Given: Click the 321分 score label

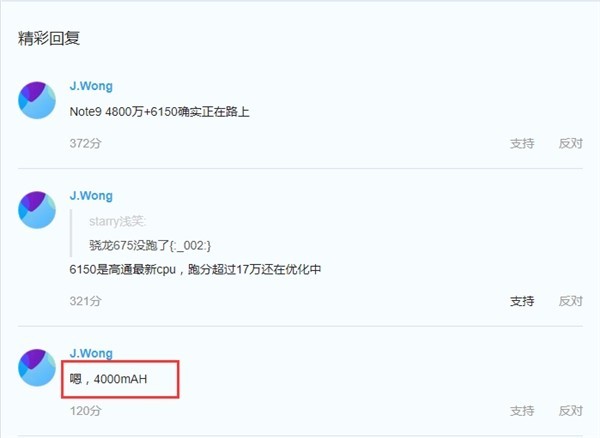Looking at the screenshot, I should pos(85,301).
